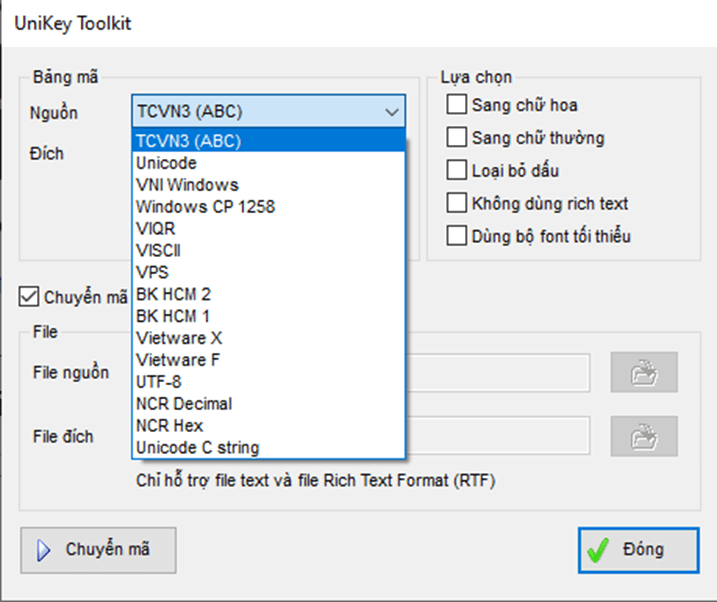This screenshot has height=602, width=717.
Task: Select NCR Decimal from the list
Action: pos(184,404)
